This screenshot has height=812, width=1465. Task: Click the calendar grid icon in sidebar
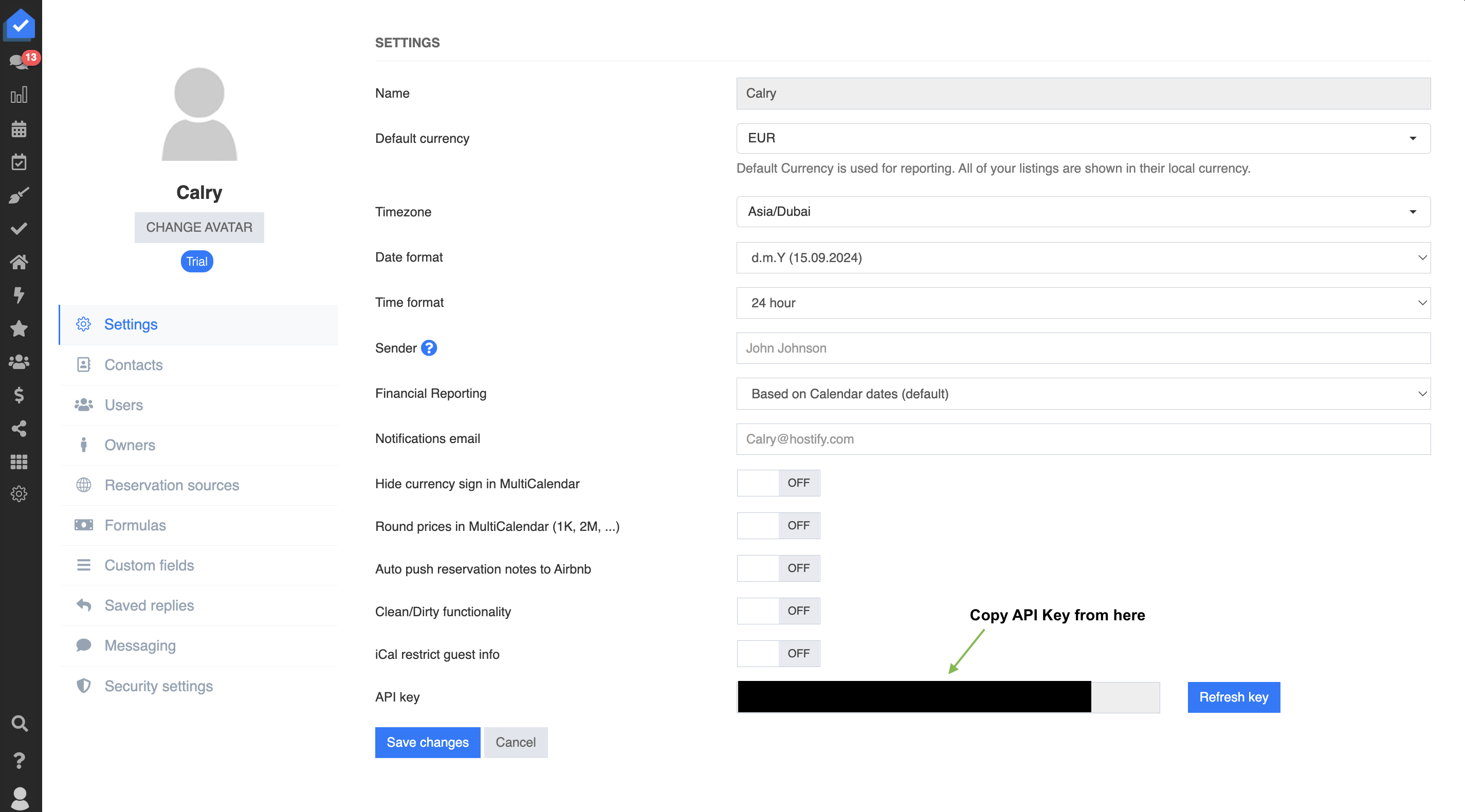point(20,128)
